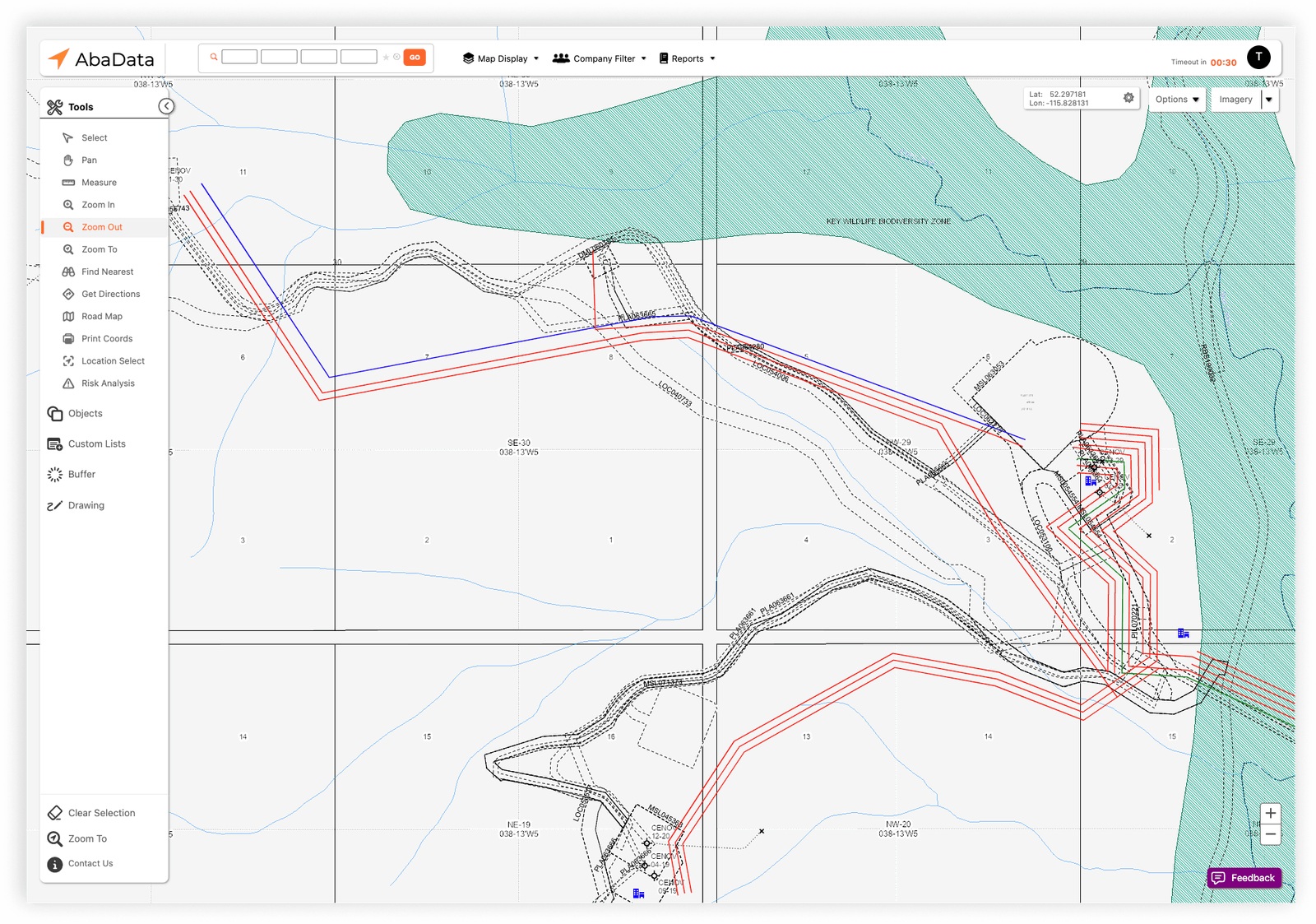Open the Drawing tools
Image resolution: width=1316 pixels, height=924 pixels.
click(86, 506)
